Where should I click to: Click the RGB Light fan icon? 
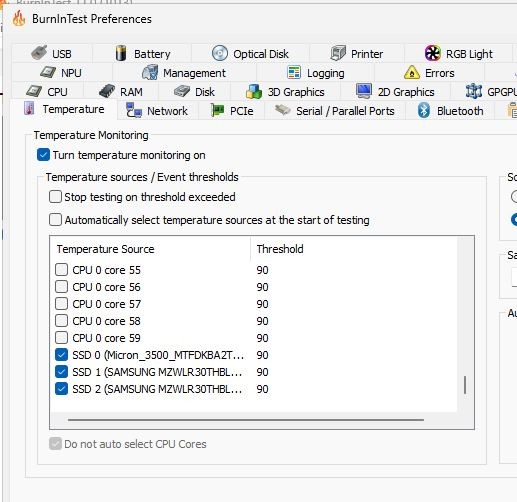[432, 53]
